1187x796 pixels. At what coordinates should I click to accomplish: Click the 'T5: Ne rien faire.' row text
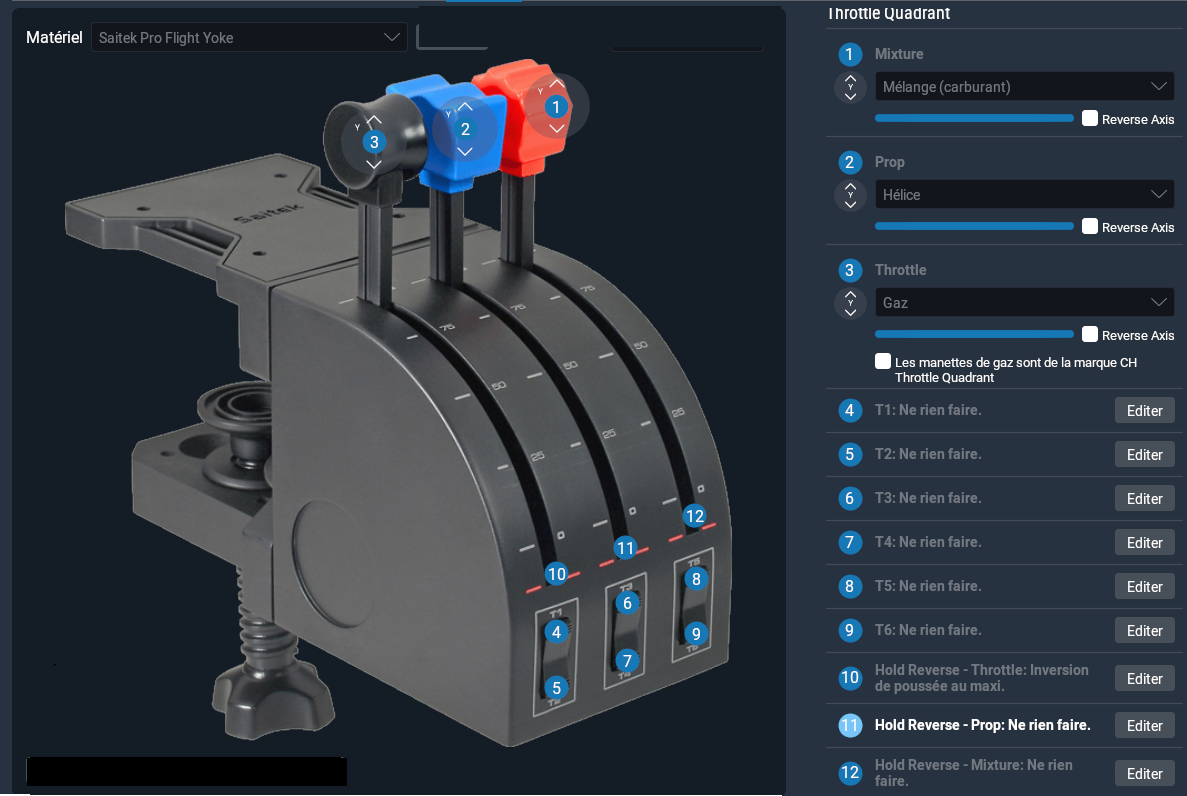[x=928, y=585]
